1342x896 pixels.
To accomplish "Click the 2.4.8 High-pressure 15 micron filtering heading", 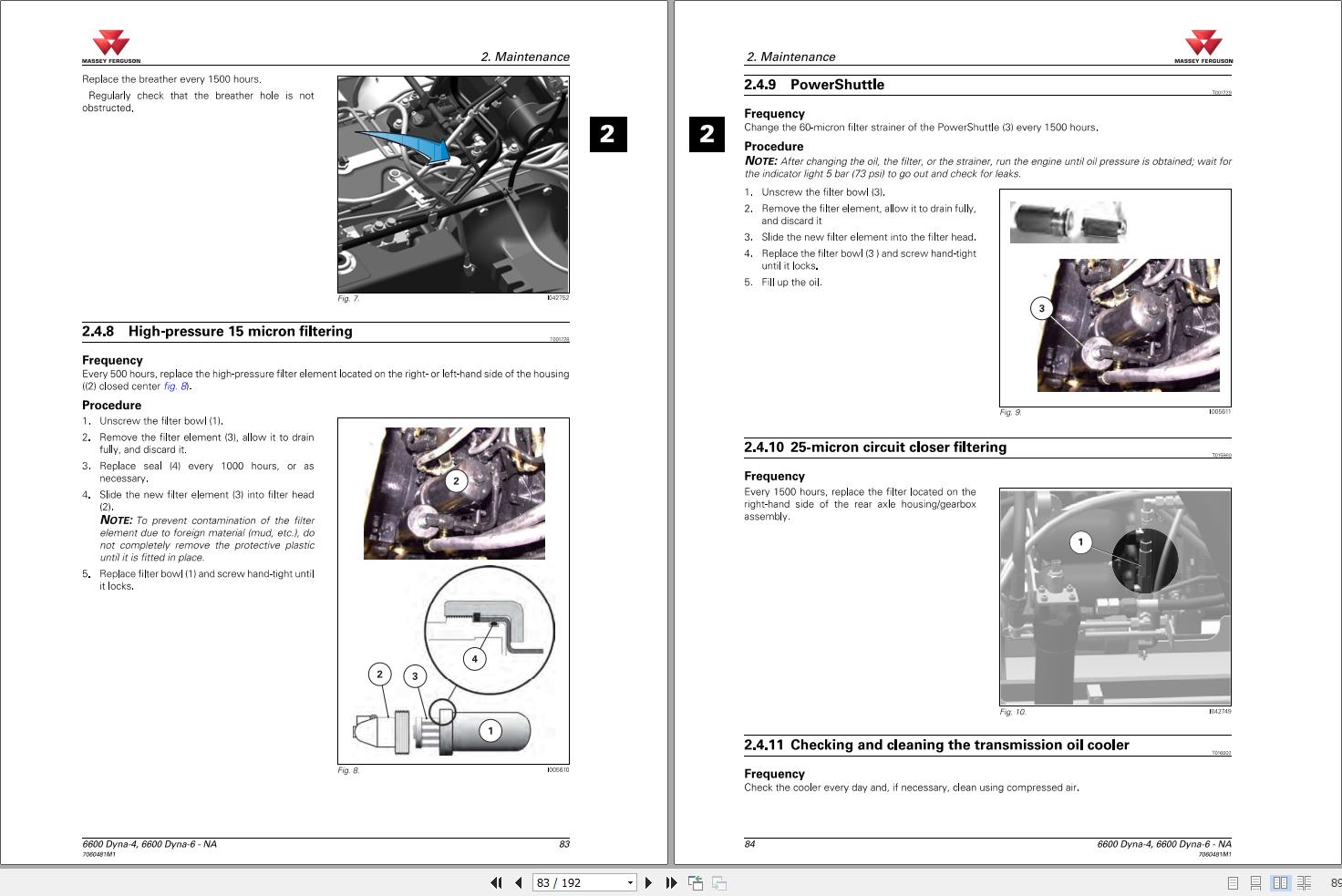I will (217, 332).
